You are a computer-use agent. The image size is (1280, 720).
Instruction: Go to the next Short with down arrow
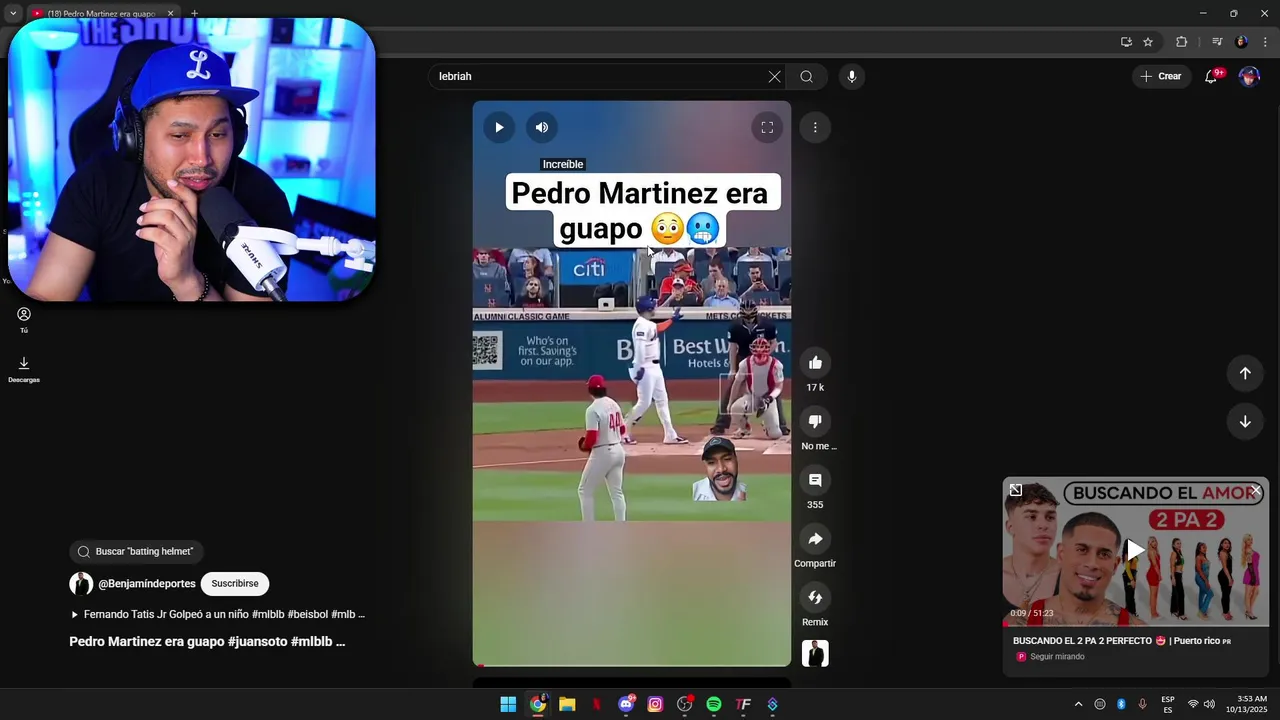click(1245, 421)
